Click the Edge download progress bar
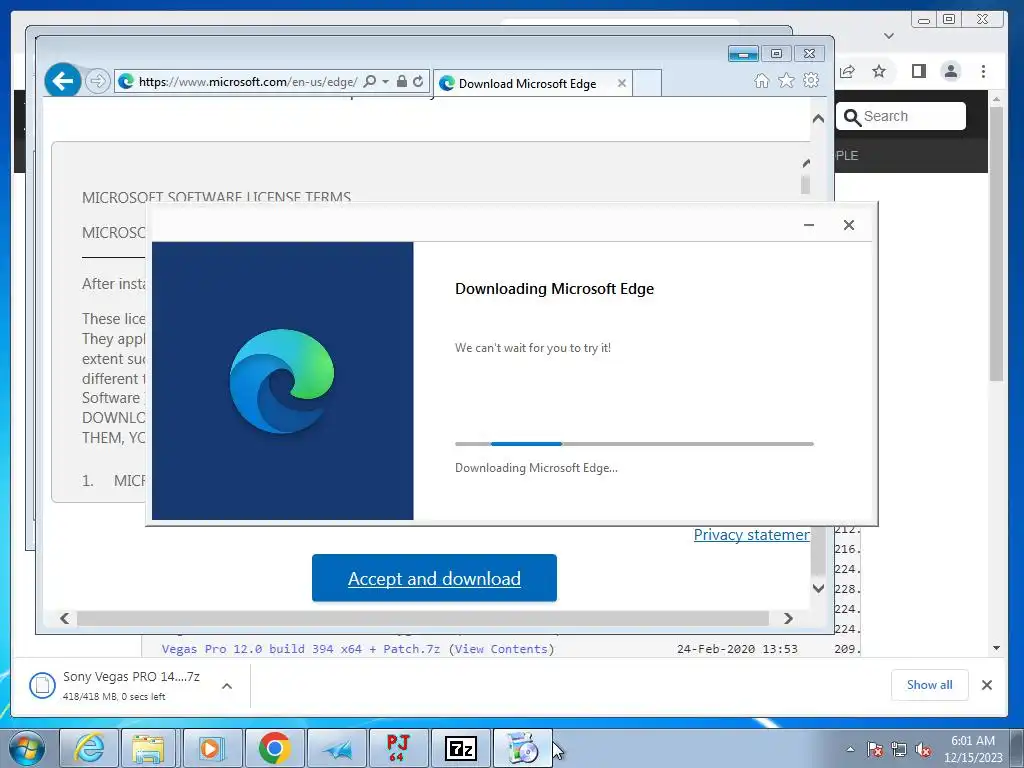 point(634,444)
